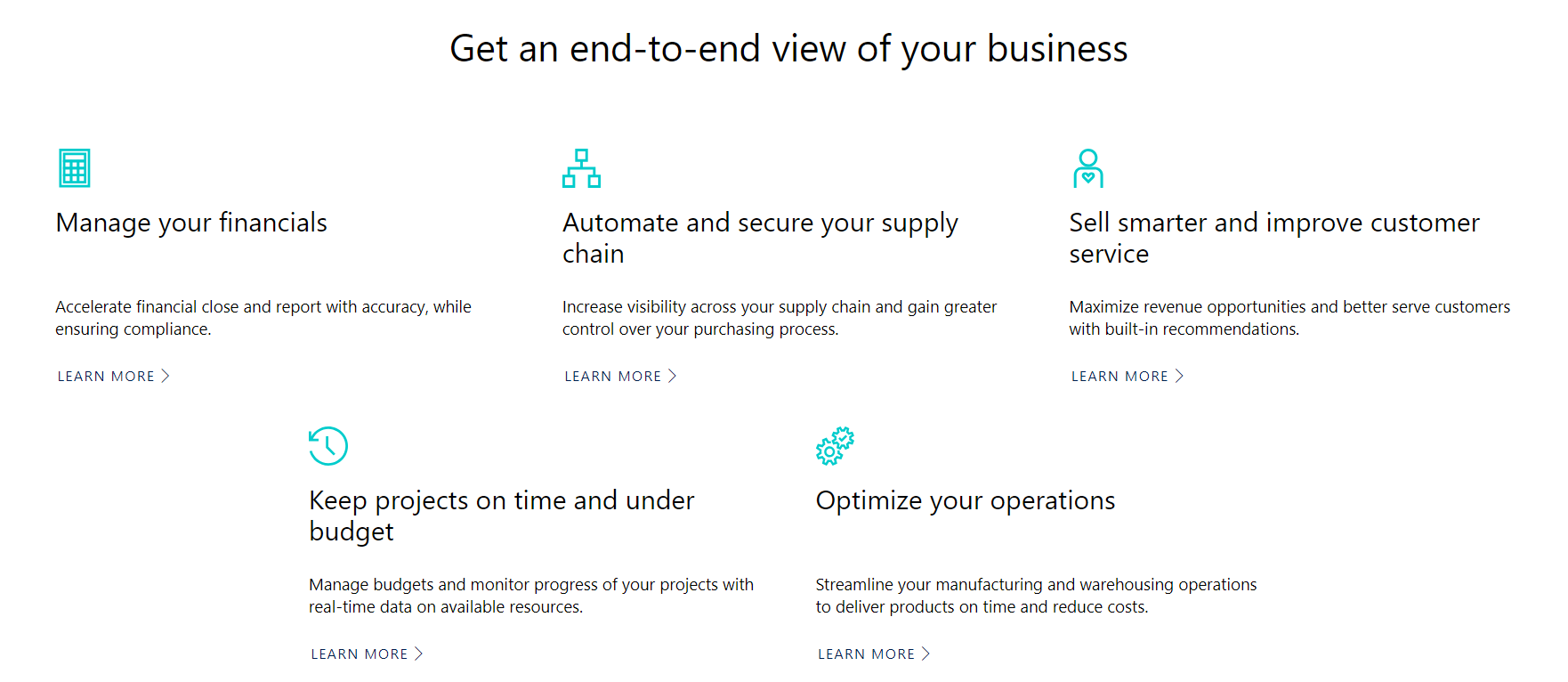Click the customer service person icon
Screen dimensions: 1568x682
click(x=1087, y=168)
